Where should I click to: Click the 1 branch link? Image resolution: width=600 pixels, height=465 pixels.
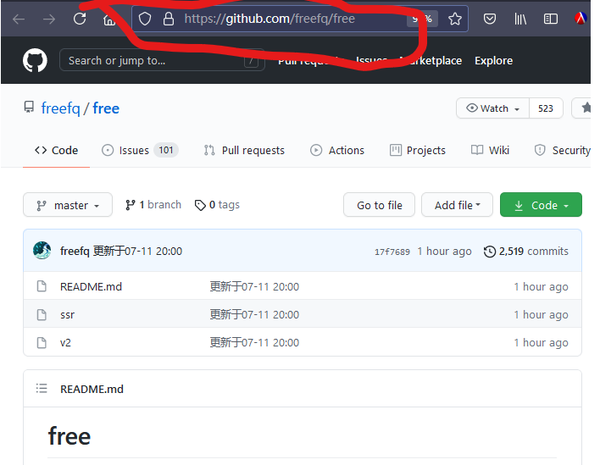click(153, 205)
